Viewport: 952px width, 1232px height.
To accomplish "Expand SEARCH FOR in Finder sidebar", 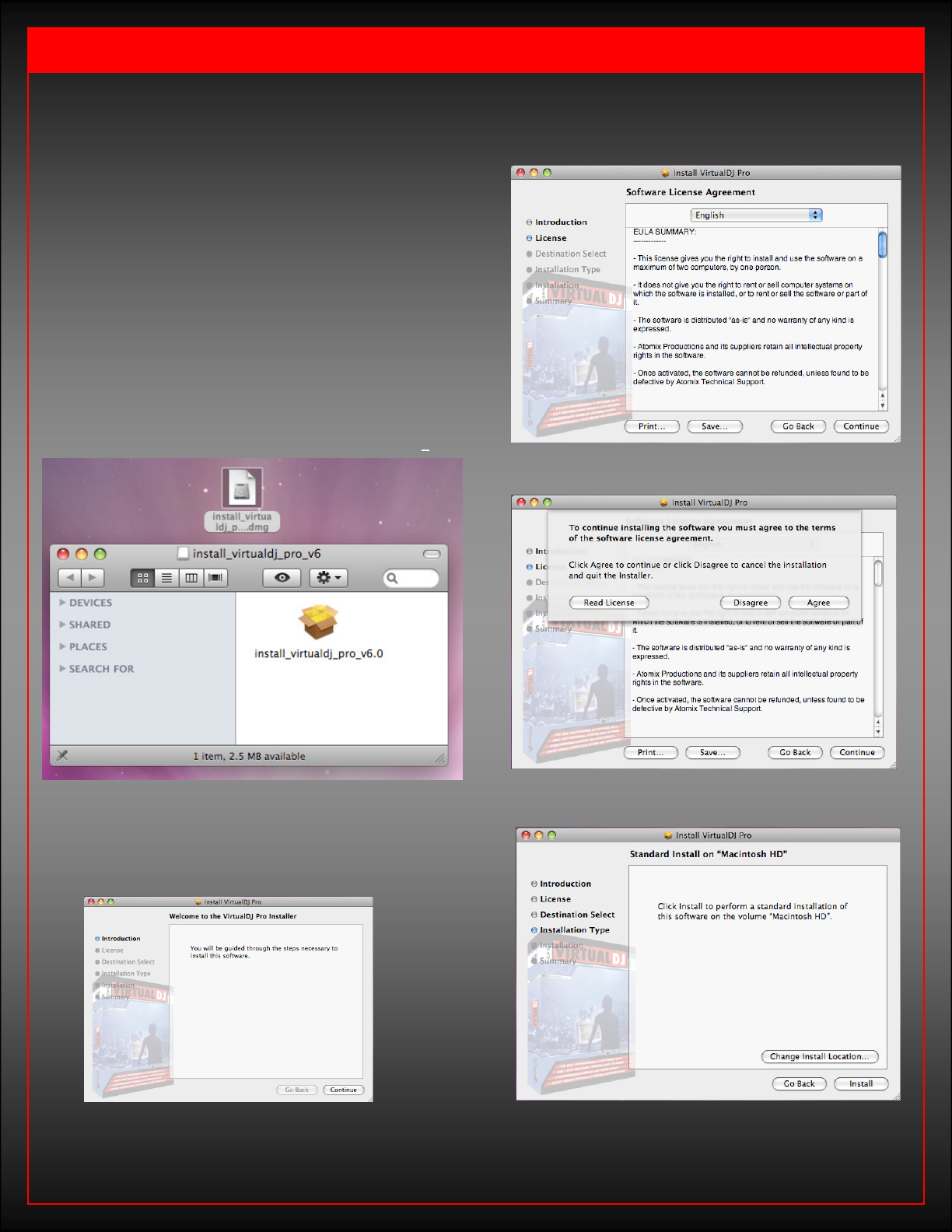I will (x=63, y=669).
